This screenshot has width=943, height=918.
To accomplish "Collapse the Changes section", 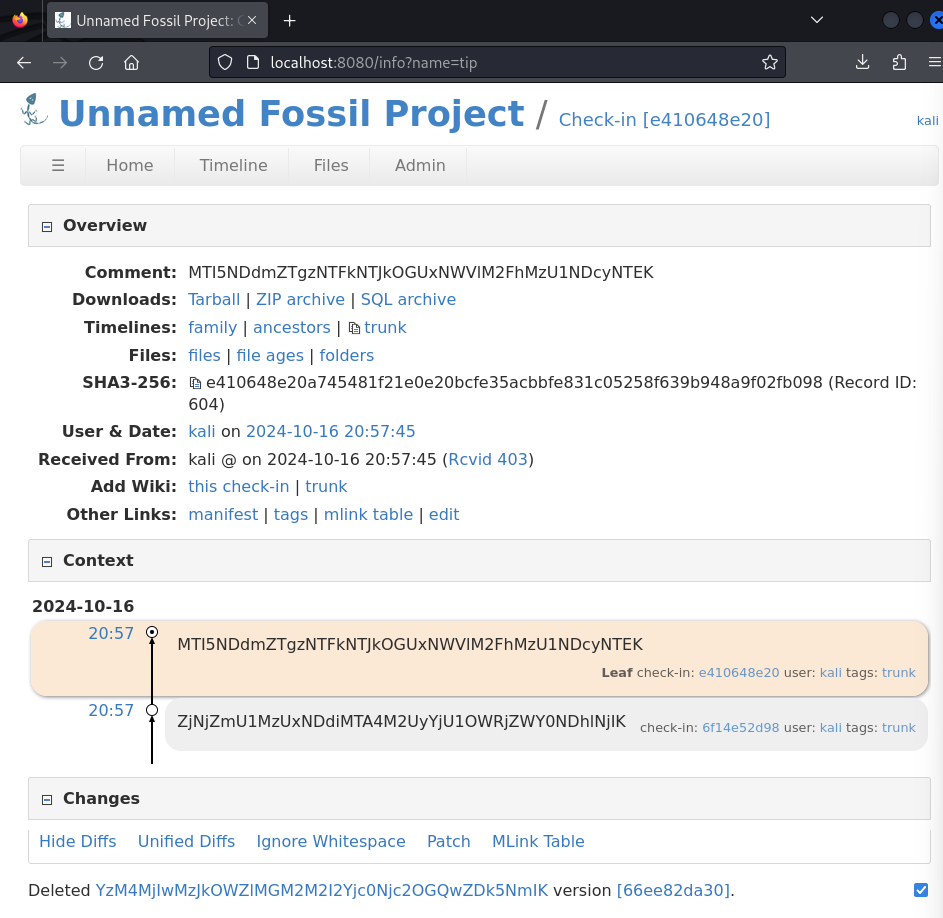I will [x=47, y=800].
